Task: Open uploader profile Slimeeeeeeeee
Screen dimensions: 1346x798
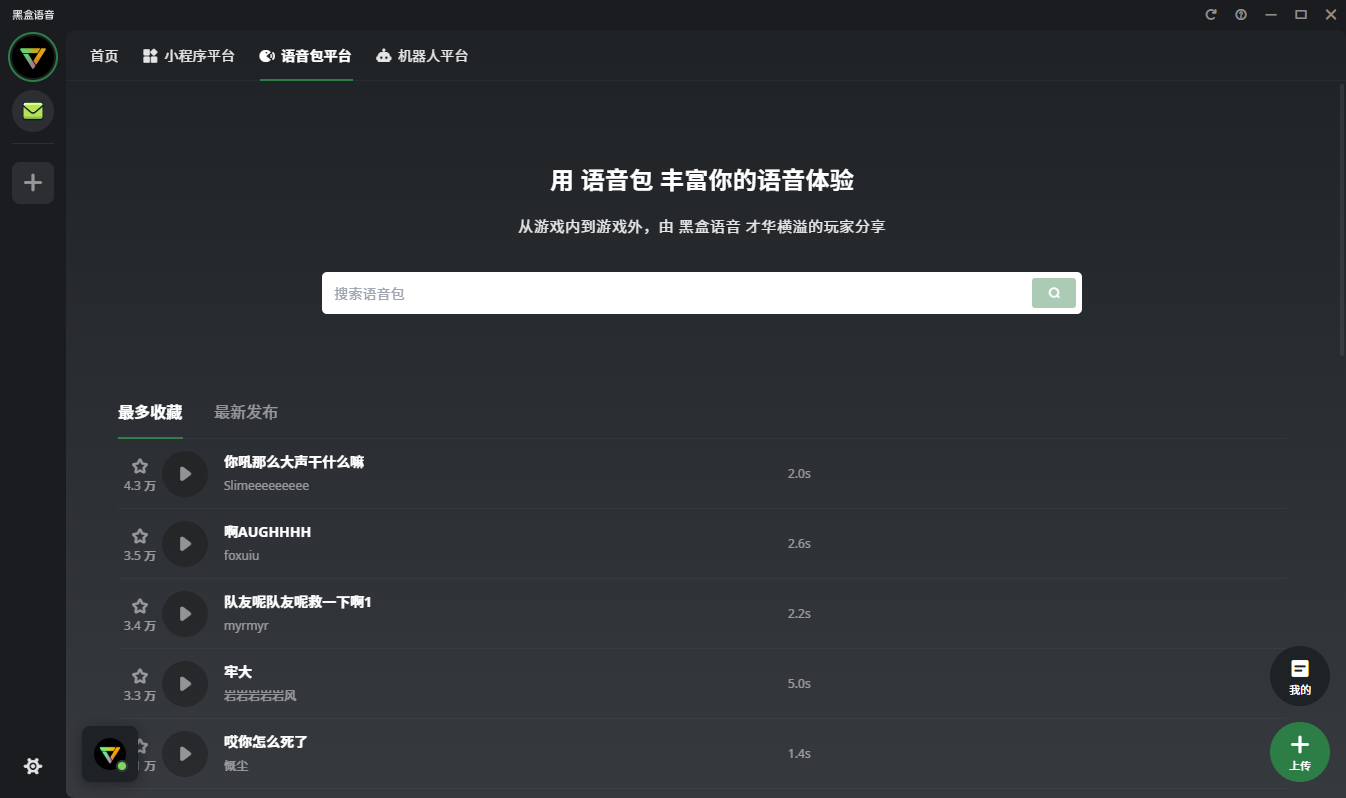Action: pyautogui.click(x=266, y=484)
